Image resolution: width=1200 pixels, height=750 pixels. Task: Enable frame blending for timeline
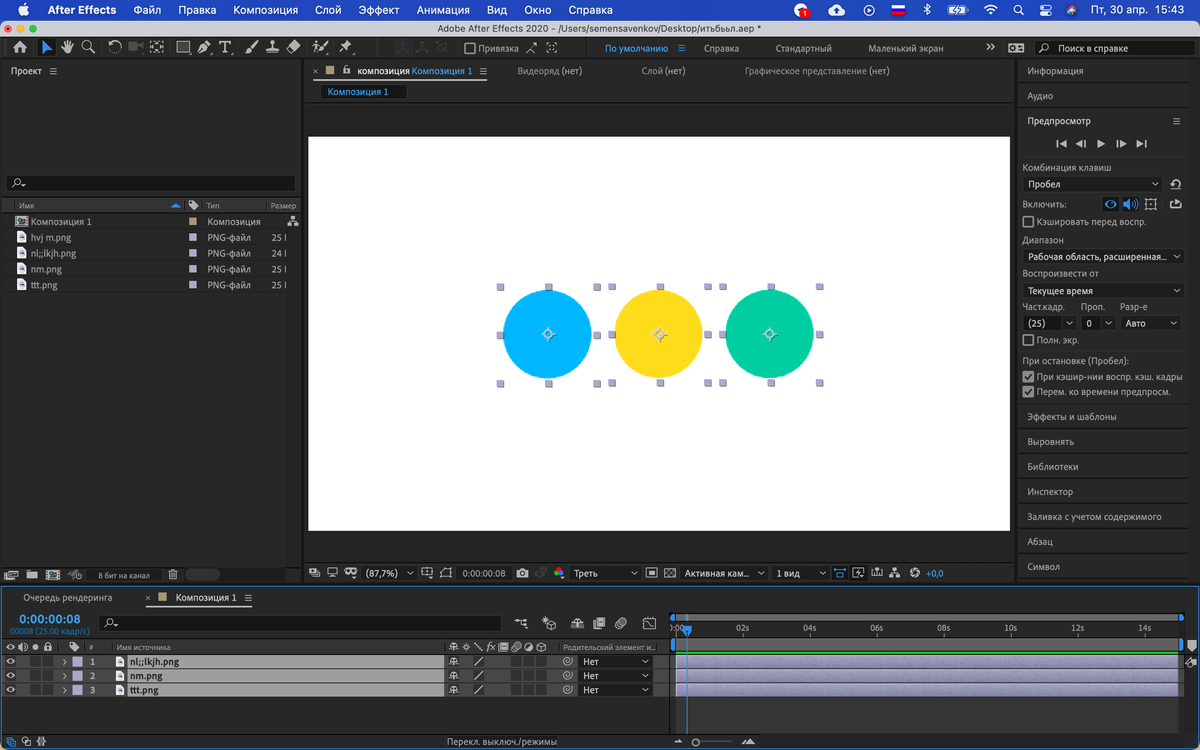[599, 623]
